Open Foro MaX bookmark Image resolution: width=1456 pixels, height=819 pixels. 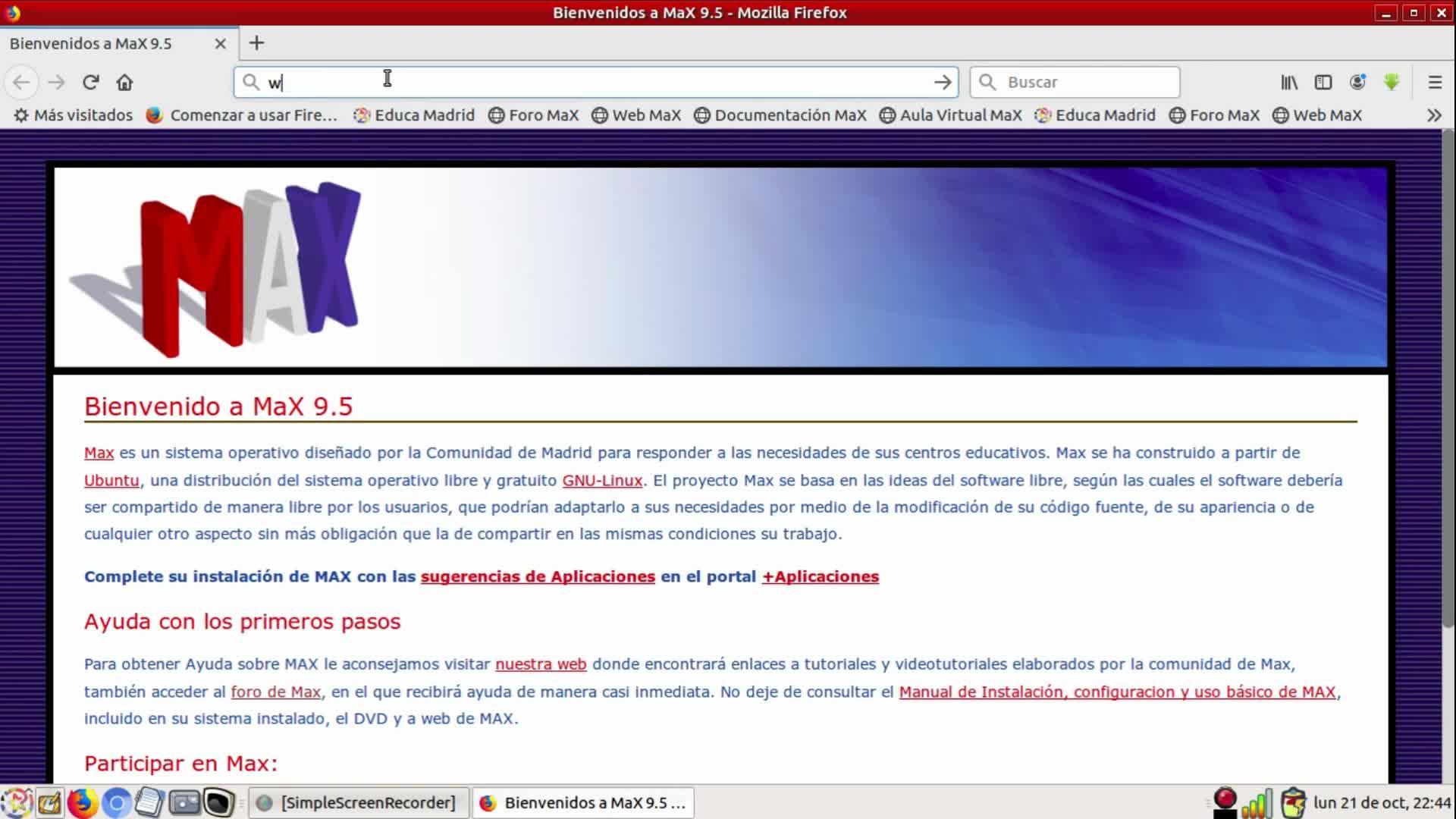(x=534, y=115)
